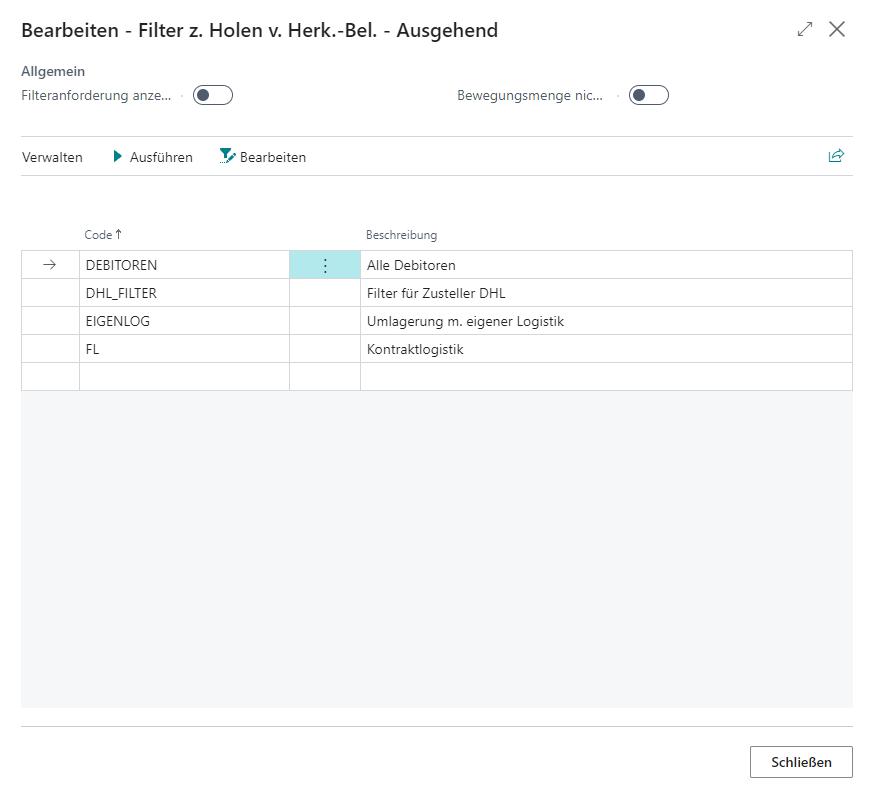Sort by the Code column header

pos(98,235)
